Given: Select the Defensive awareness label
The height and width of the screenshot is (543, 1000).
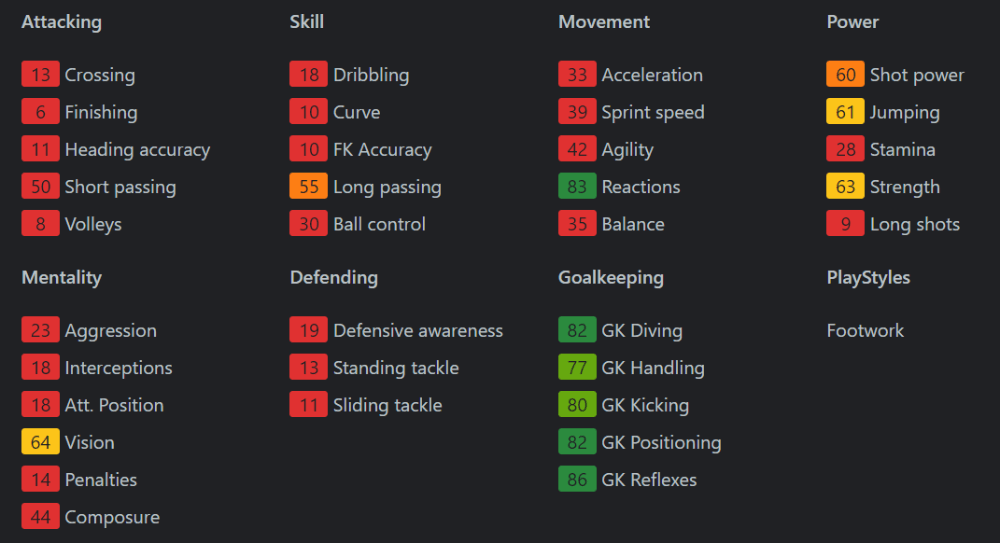Looking at the screenshot, I should tap(418, 331).
